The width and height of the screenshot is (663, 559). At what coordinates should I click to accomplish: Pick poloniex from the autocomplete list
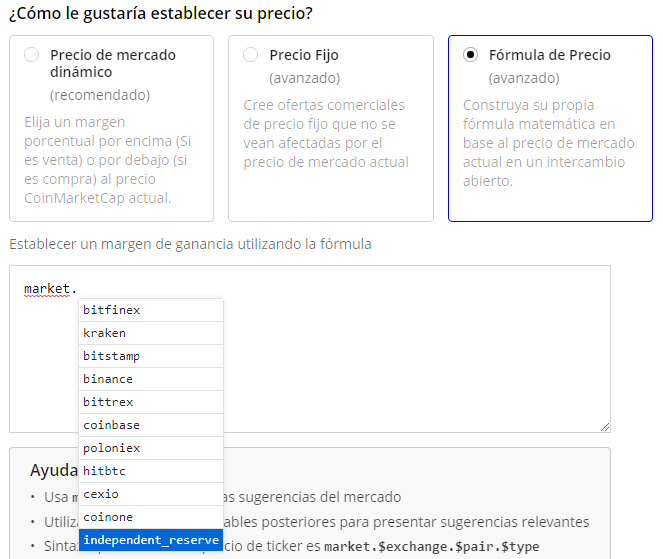pyautogui.click(x=151, y=448)
